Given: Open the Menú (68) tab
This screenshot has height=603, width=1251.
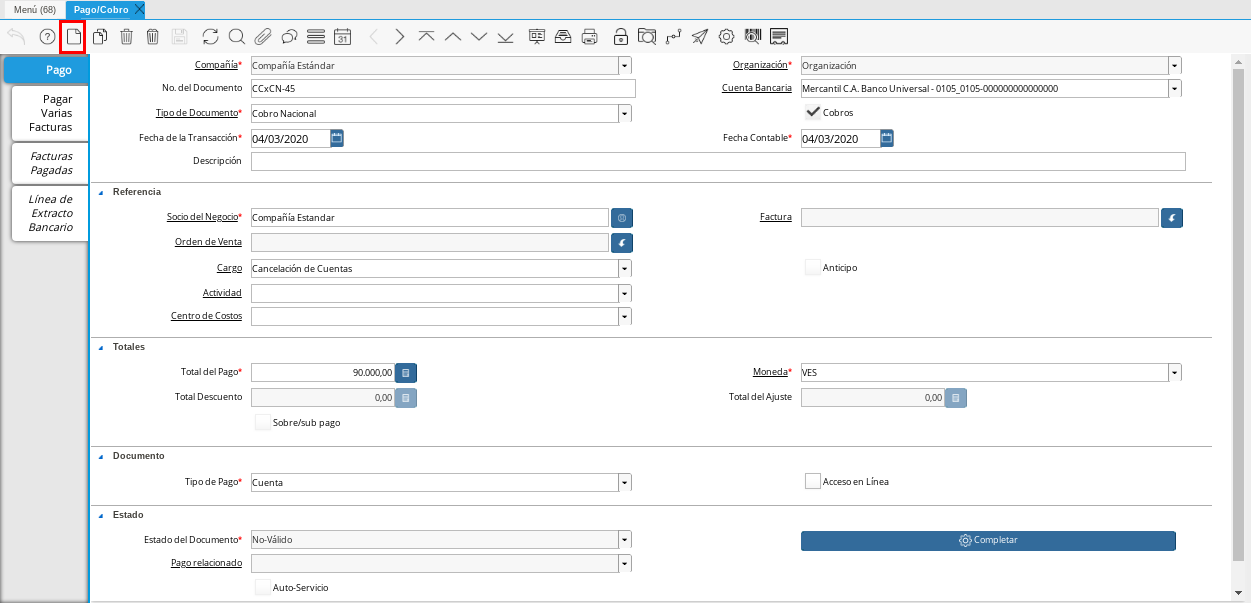Looking at the screenshot, I should click(34, 9).
